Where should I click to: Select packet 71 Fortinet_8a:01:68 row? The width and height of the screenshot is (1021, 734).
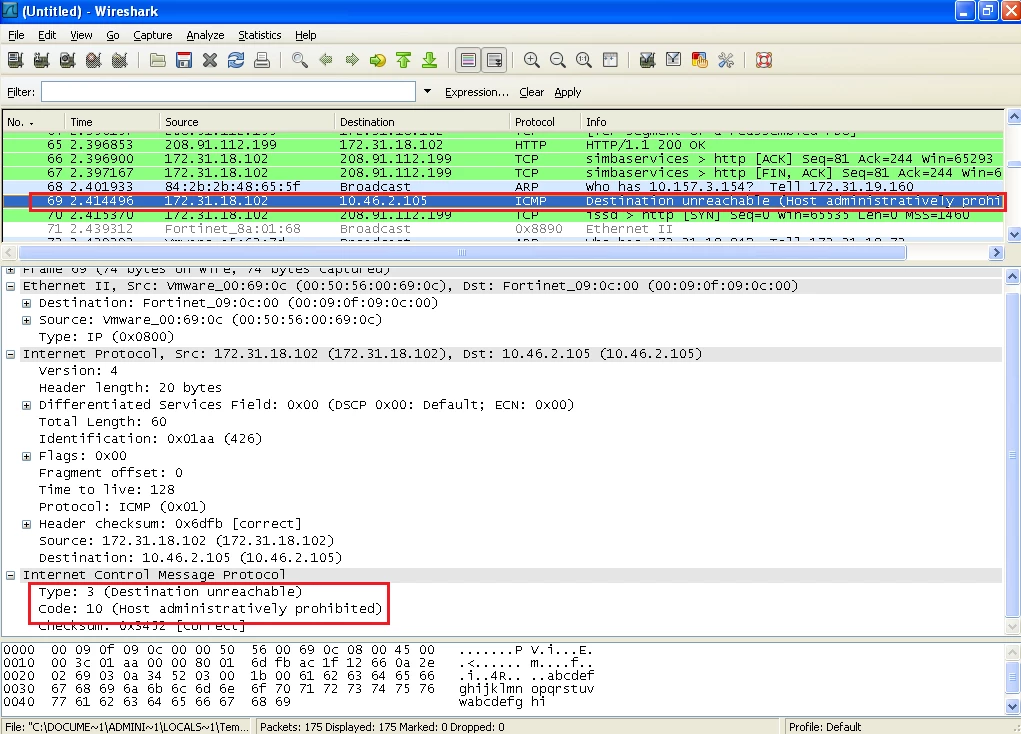503,229
